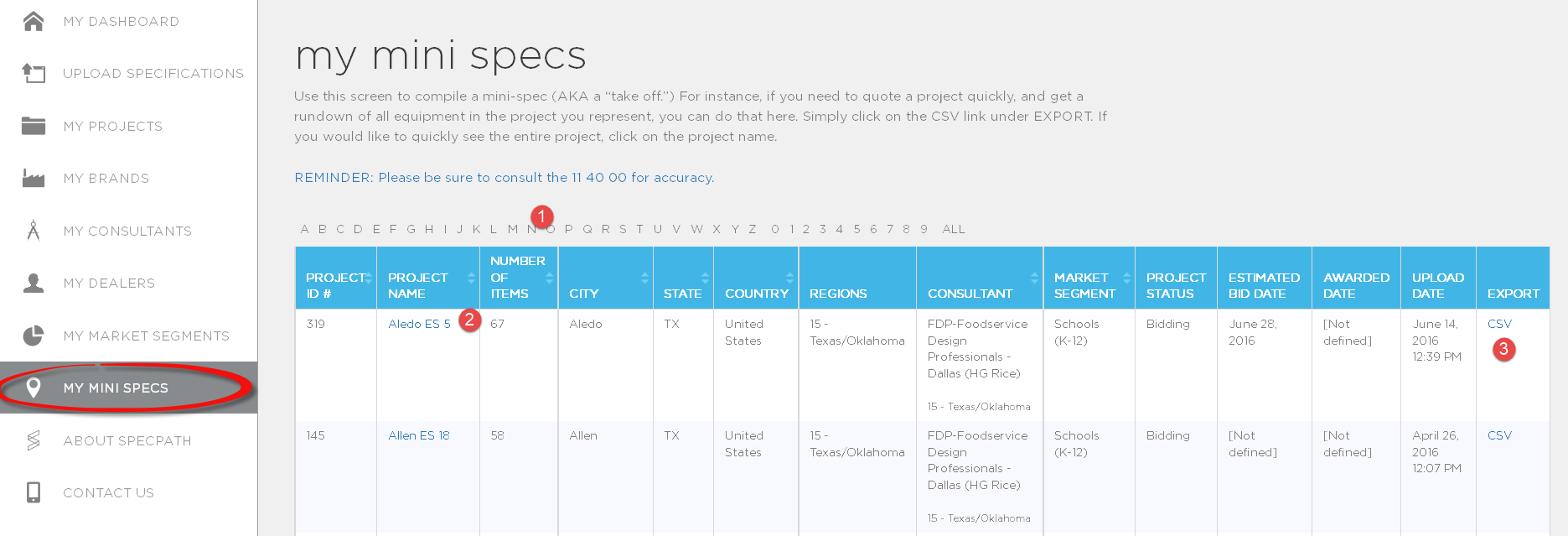Open My Consultants page
This screenshot has width=1568, height=536.
coord(128,231)
